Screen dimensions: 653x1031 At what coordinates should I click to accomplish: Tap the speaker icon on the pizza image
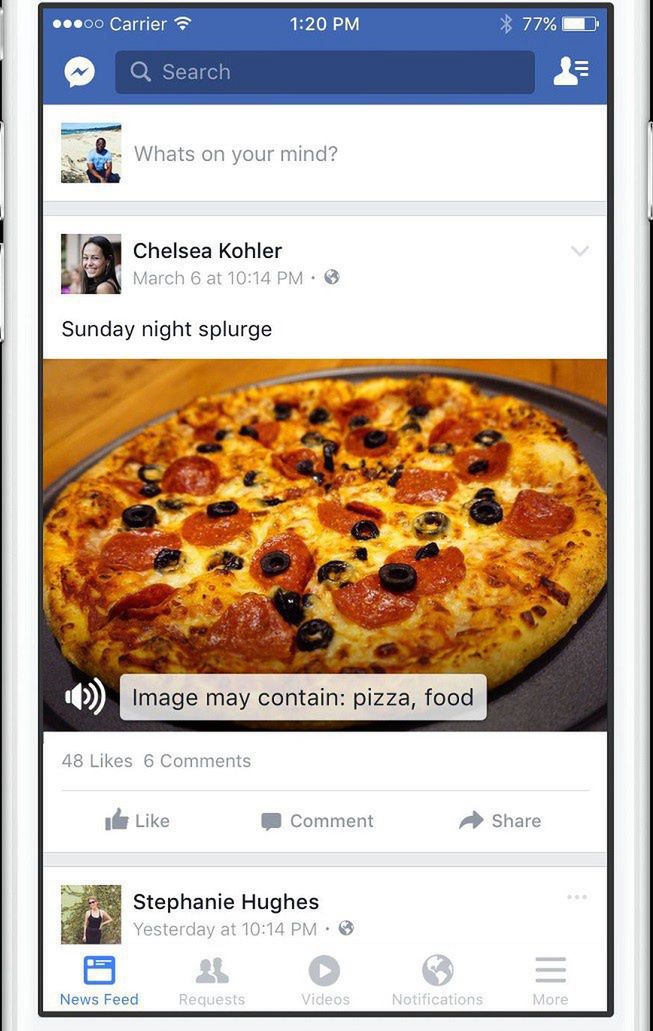coord(85,696)
